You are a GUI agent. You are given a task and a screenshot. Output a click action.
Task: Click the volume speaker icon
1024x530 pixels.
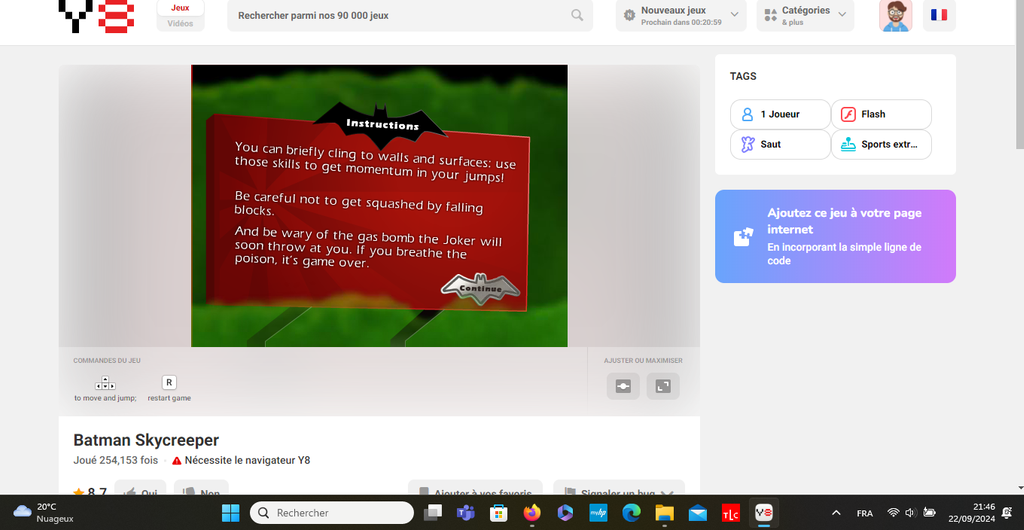coord(911,513)
